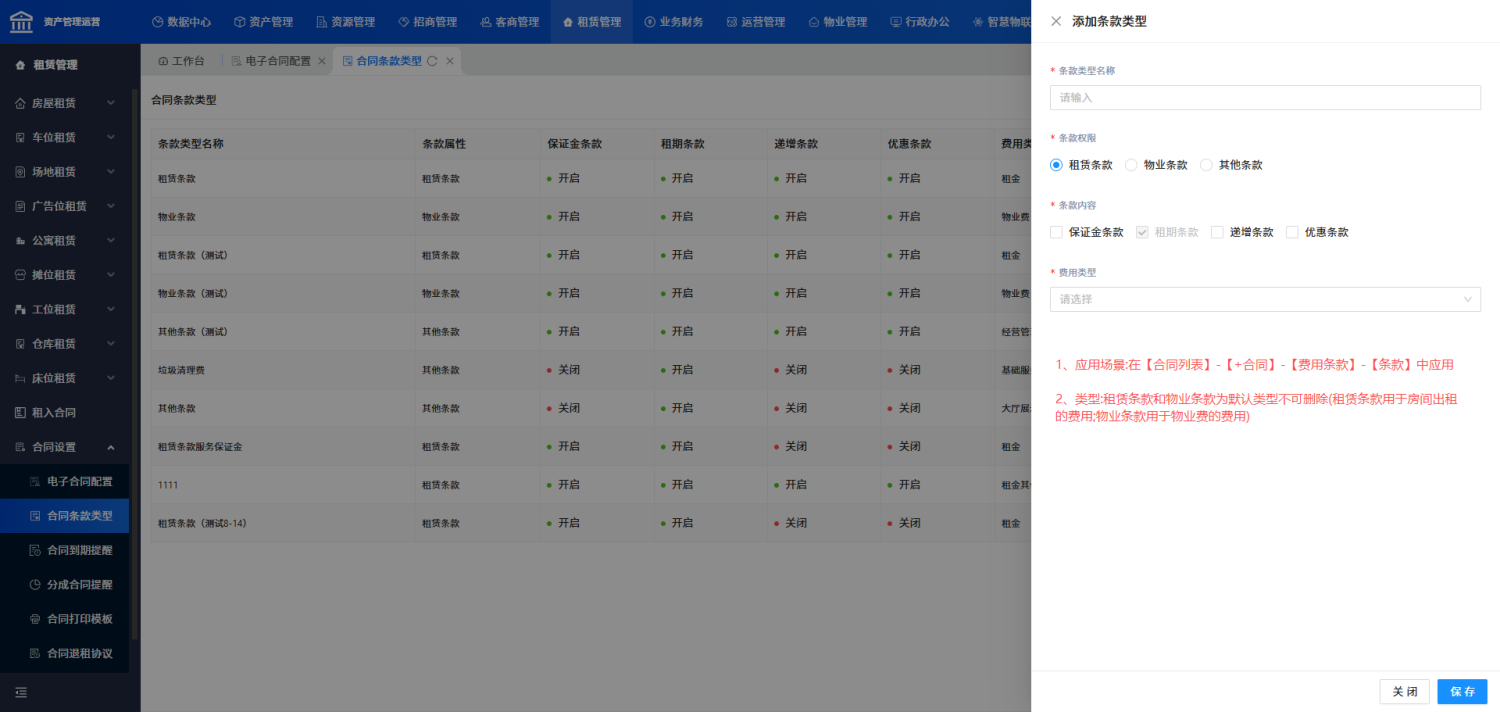Click the 条款类型名称 input field
Image resolution: width=1500 pixels, height=712 pixels.
point(1265,97)
